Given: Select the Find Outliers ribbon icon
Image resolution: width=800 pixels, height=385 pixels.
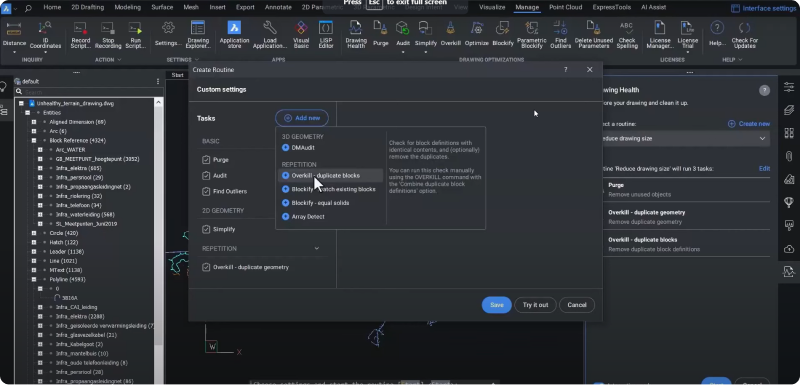Looking at the screenshot, I should [560, 35].
